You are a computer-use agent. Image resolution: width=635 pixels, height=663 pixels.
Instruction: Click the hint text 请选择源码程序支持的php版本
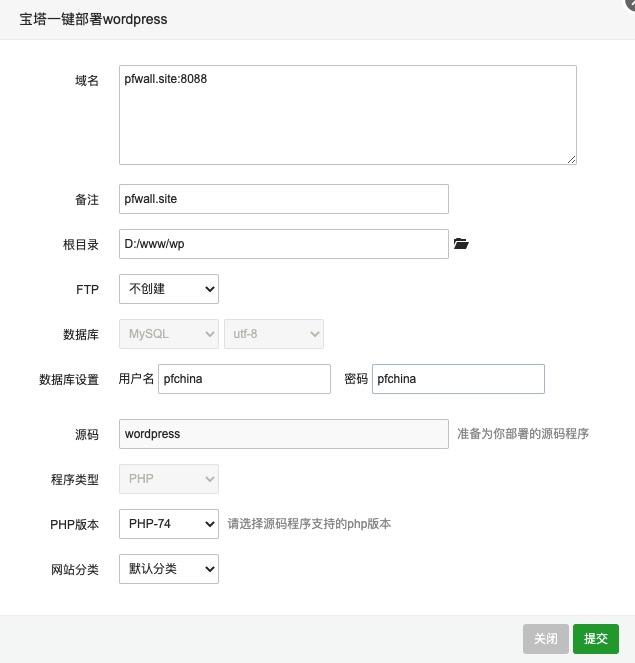(309, 524)
